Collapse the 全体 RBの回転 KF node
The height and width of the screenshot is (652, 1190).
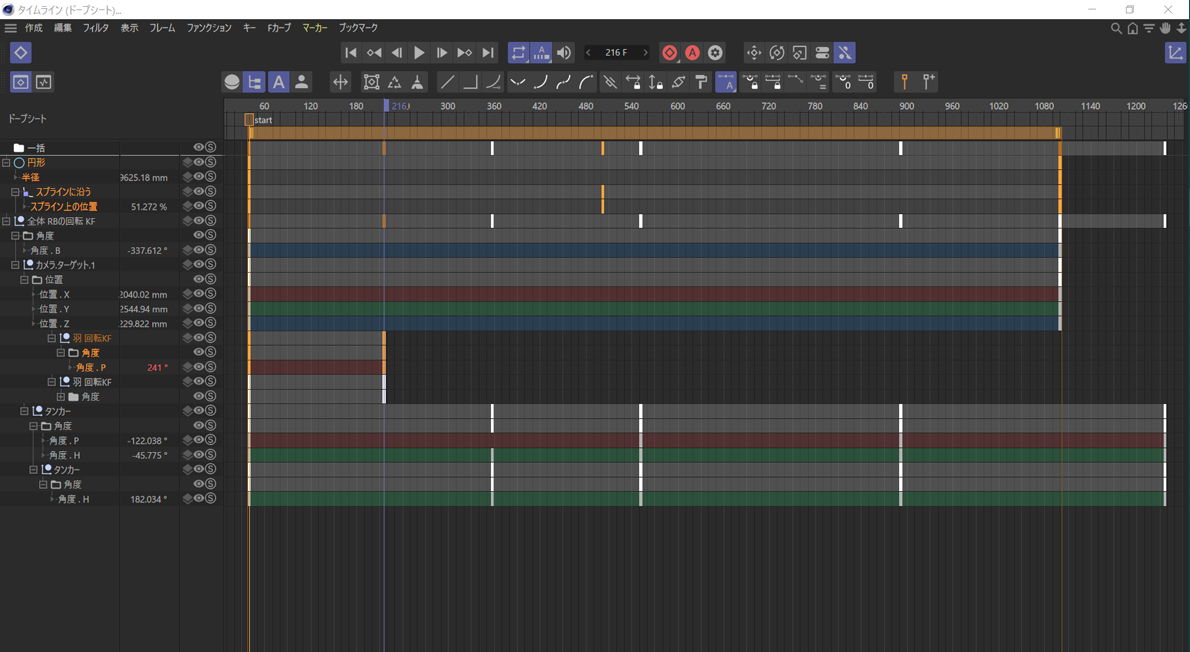6,221
